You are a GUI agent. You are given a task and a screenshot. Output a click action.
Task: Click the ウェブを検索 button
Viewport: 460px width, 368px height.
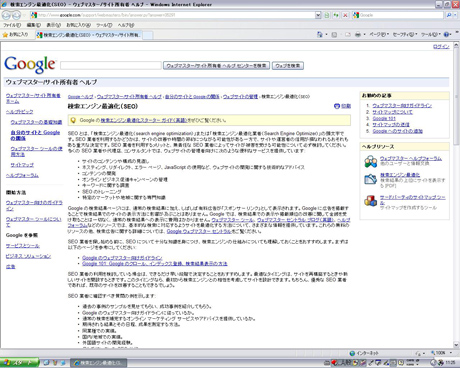point(288,66)
